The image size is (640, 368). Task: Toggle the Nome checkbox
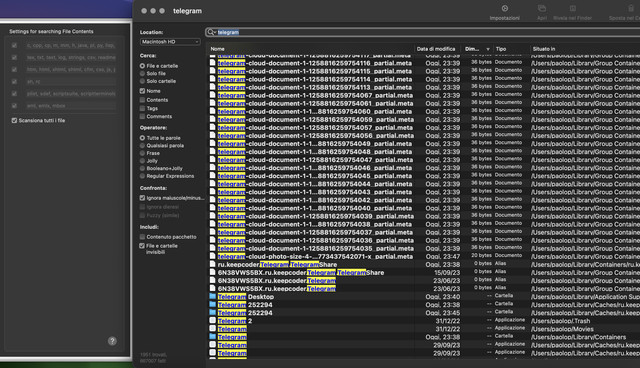142,91
